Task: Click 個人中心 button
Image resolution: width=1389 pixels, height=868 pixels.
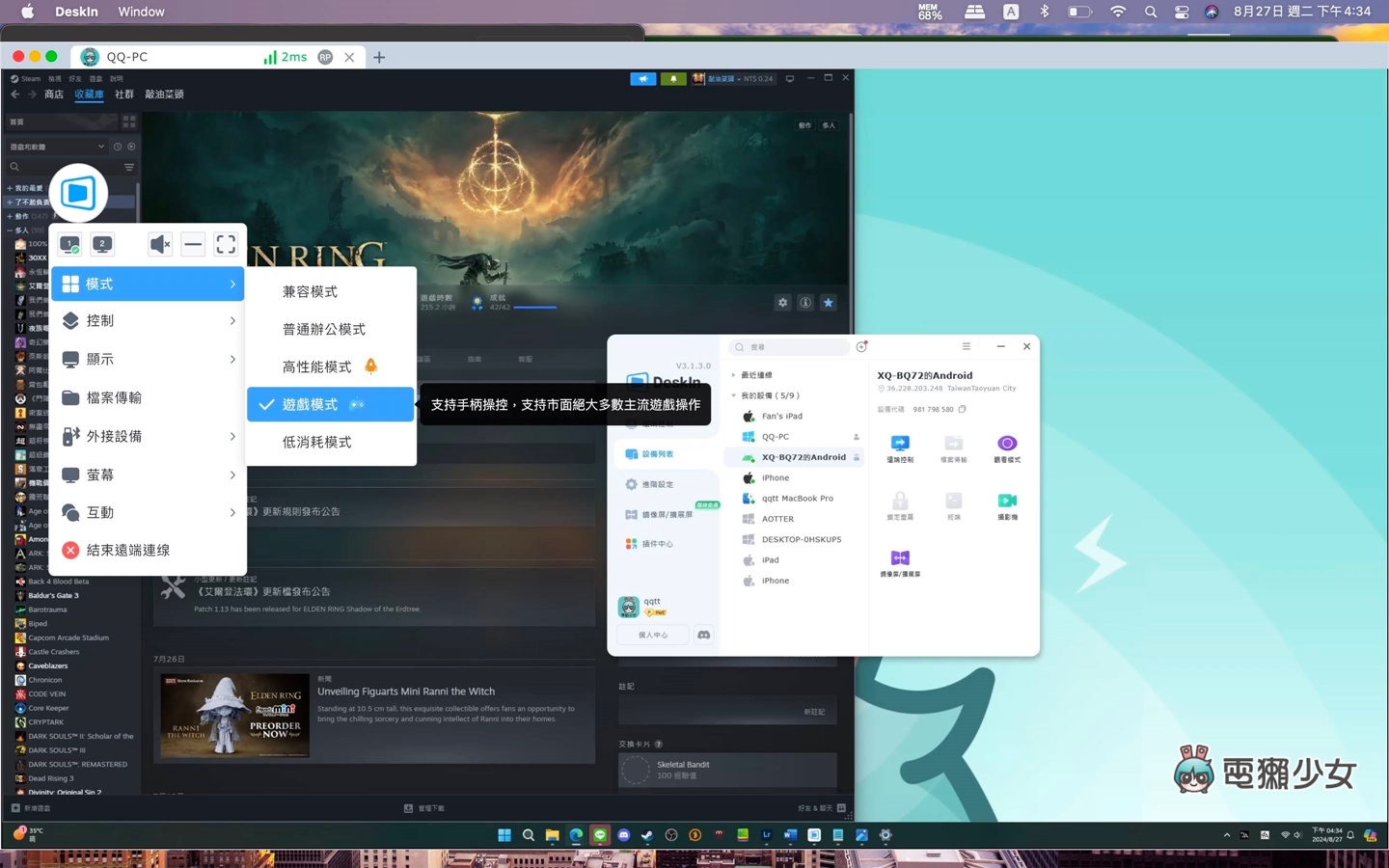Action: tap(653, 635)
